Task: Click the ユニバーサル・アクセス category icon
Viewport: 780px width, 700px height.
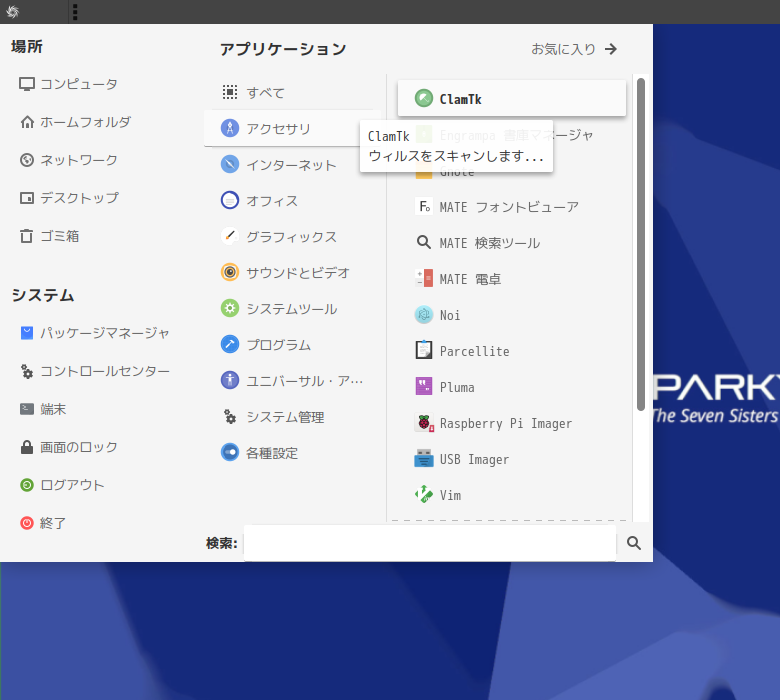Action: 230,380
